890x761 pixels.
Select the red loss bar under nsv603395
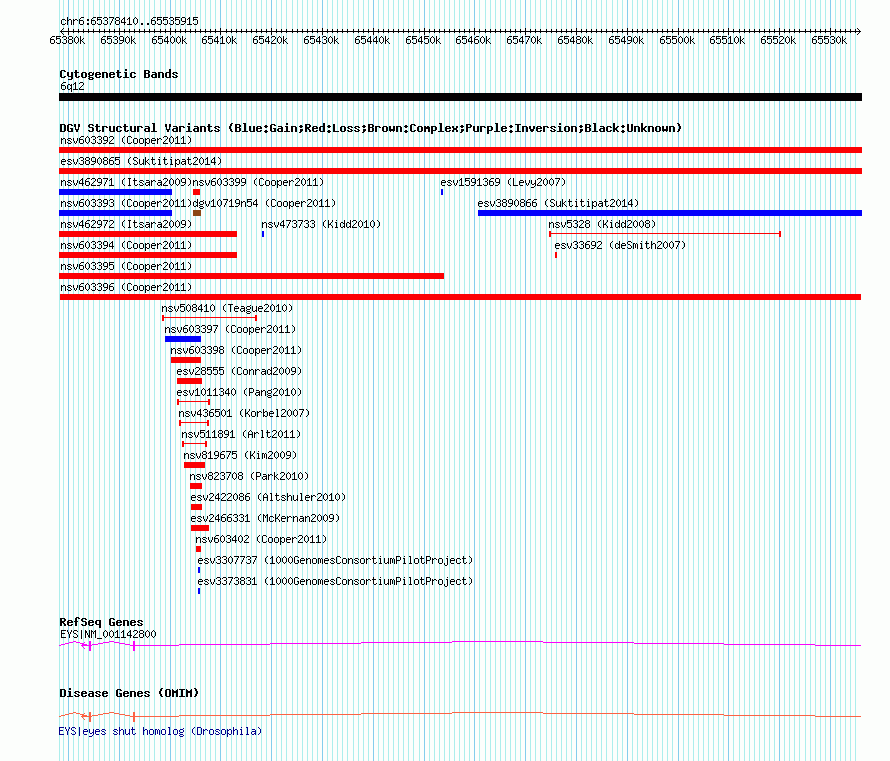tap(251, 276)
